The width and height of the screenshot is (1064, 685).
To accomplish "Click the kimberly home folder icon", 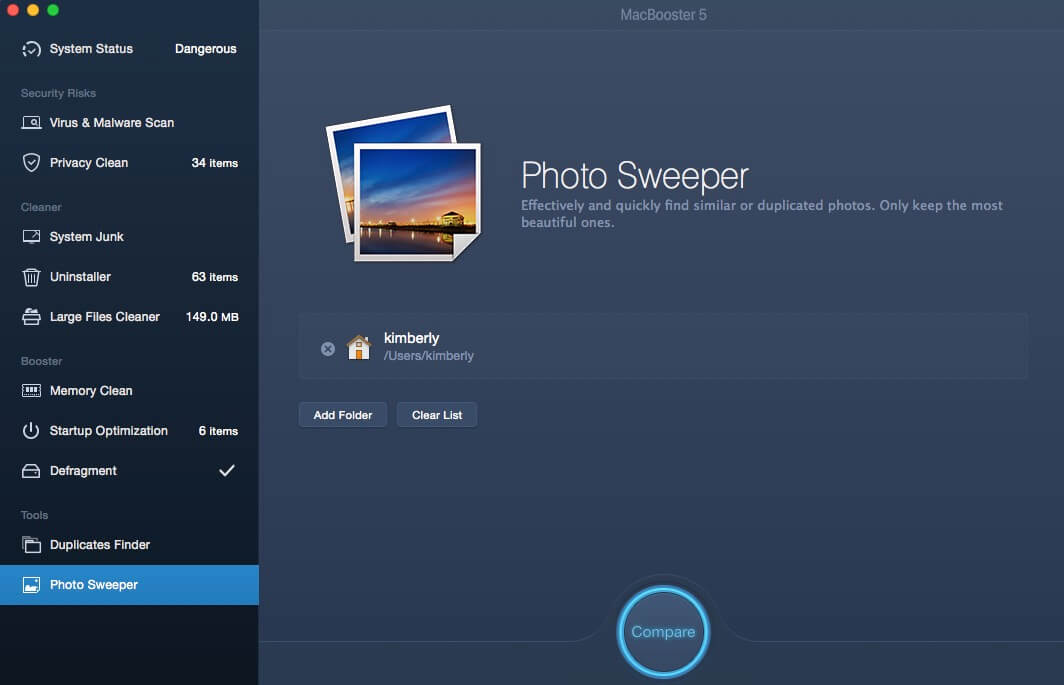I will tap(358, 347).
